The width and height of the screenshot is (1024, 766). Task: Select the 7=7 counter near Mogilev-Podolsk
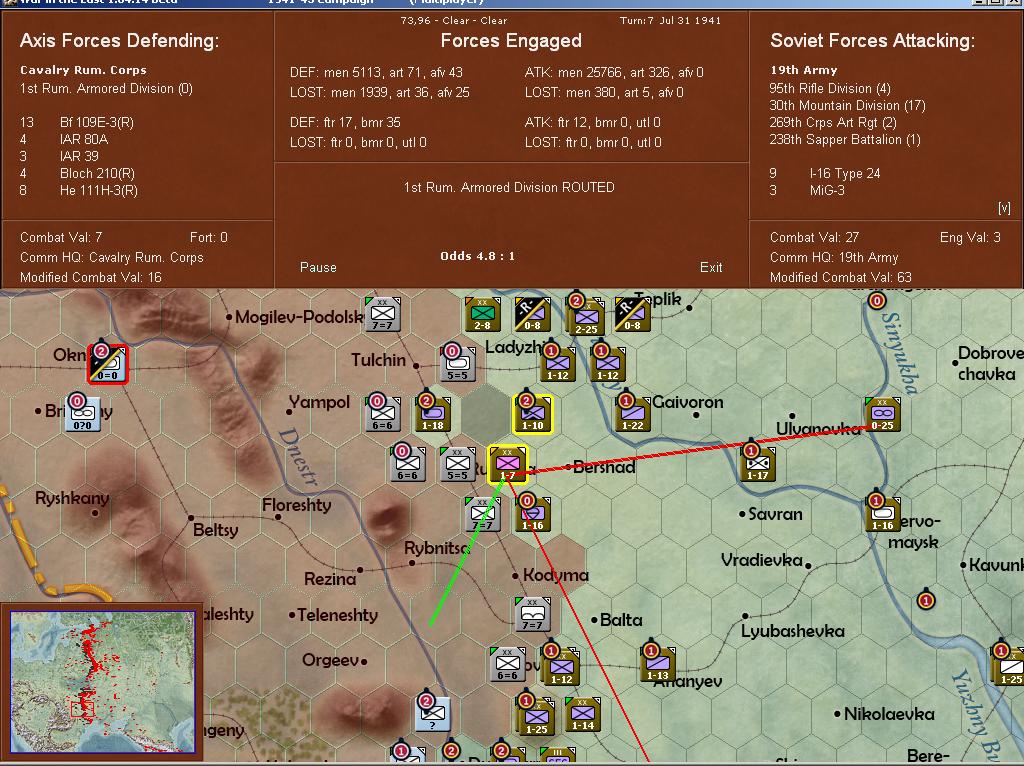pos(383,314)
